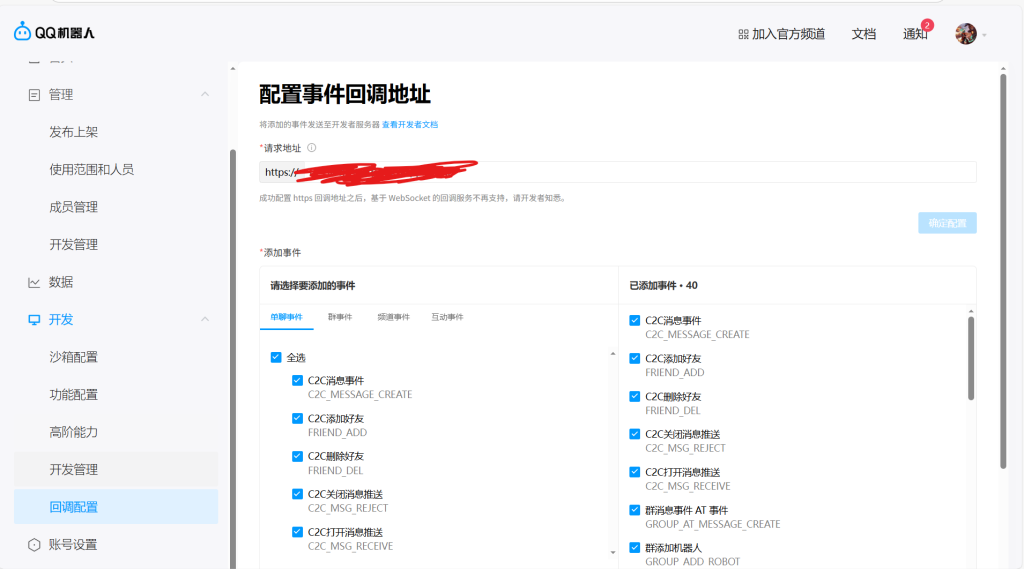Image resolution: width=1024 pixels, height=569 pixels.
Task: Open the 通知 notification badge
Action: pyautogui.click(x=926, y=25)
